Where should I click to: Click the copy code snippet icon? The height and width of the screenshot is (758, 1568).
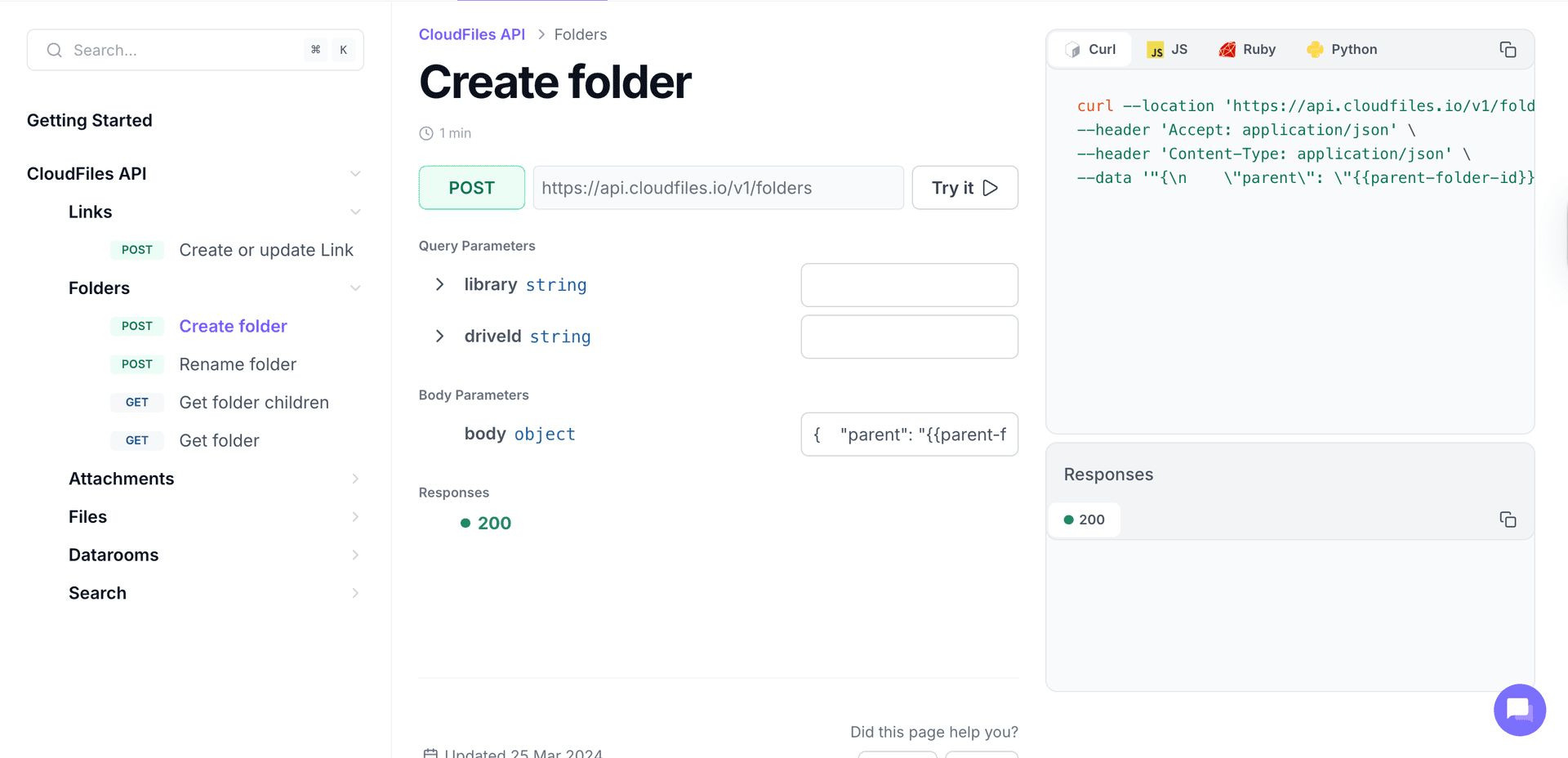click(1508, 50)
